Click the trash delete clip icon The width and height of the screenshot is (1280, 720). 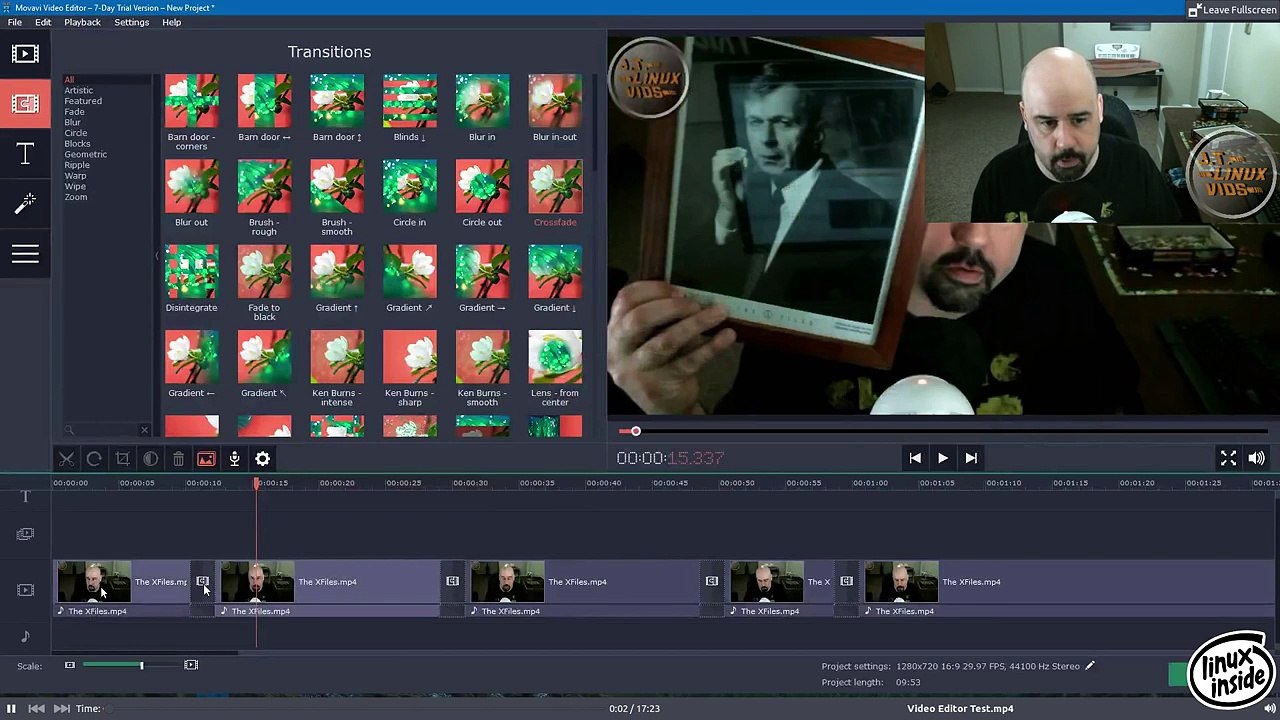coord(178,459)
